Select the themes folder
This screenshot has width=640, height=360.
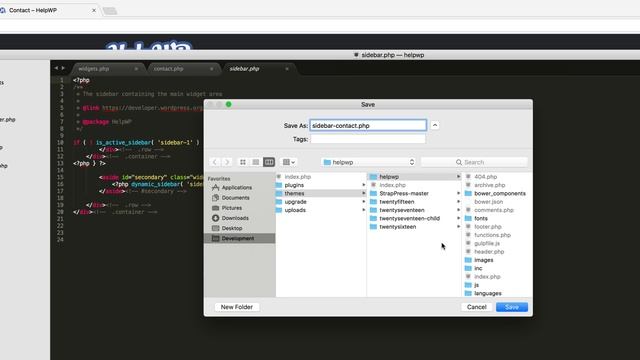pos(294,193)
